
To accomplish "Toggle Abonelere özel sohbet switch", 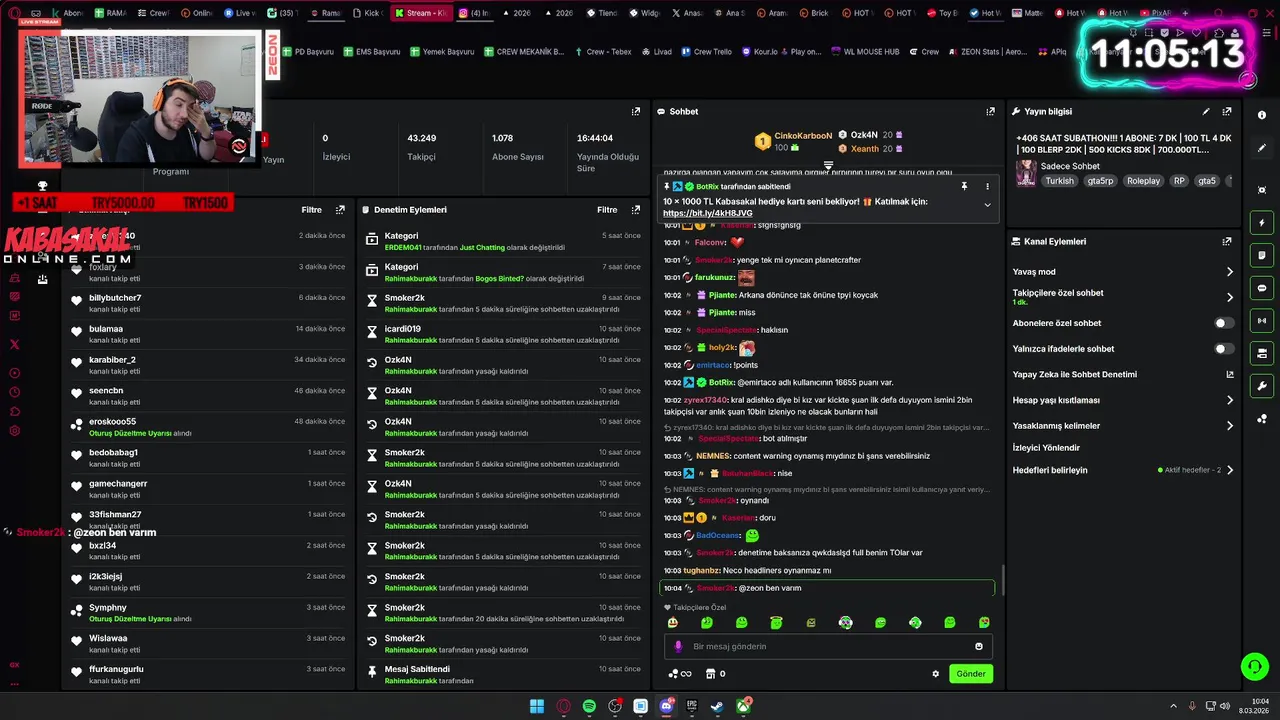I will point(1223,323).
